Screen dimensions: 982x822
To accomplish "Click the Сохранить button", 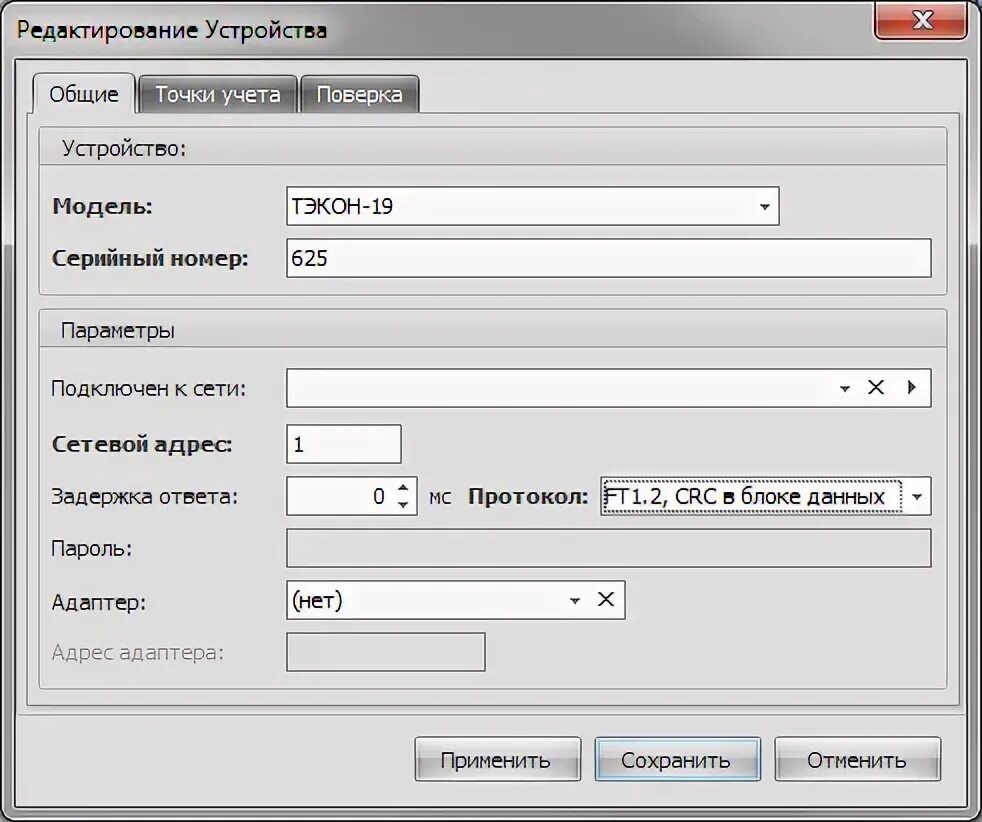I will click(678, 759).
